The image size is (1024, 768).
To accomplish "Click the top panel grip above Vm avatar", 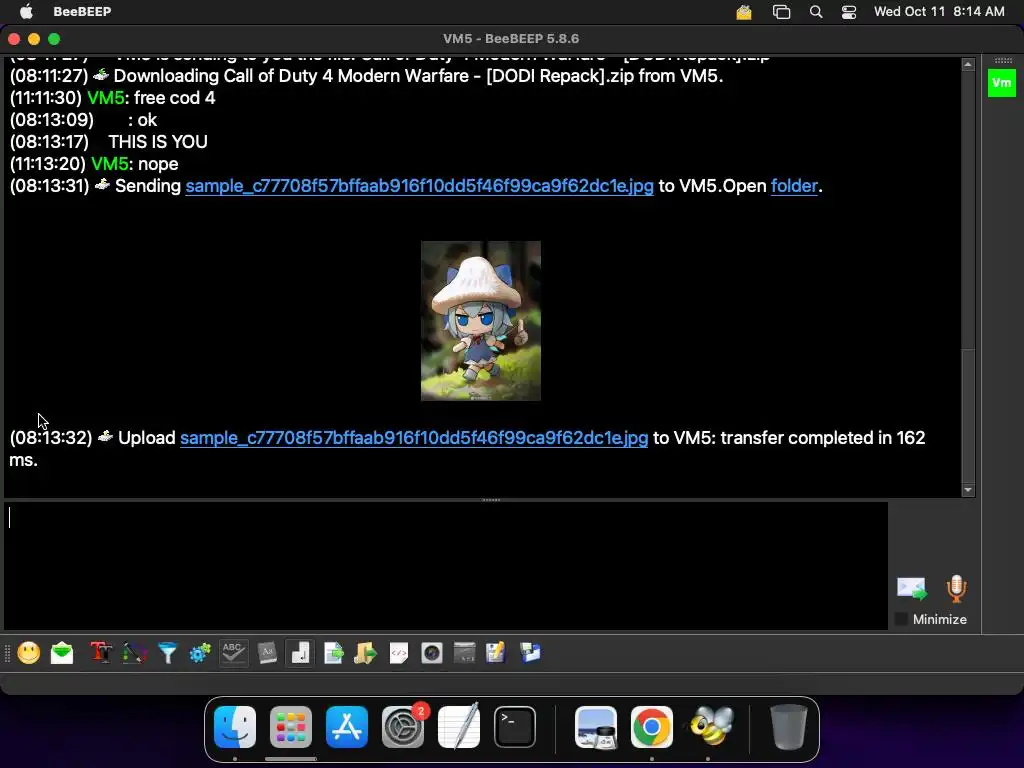I will click(1003, 60).
